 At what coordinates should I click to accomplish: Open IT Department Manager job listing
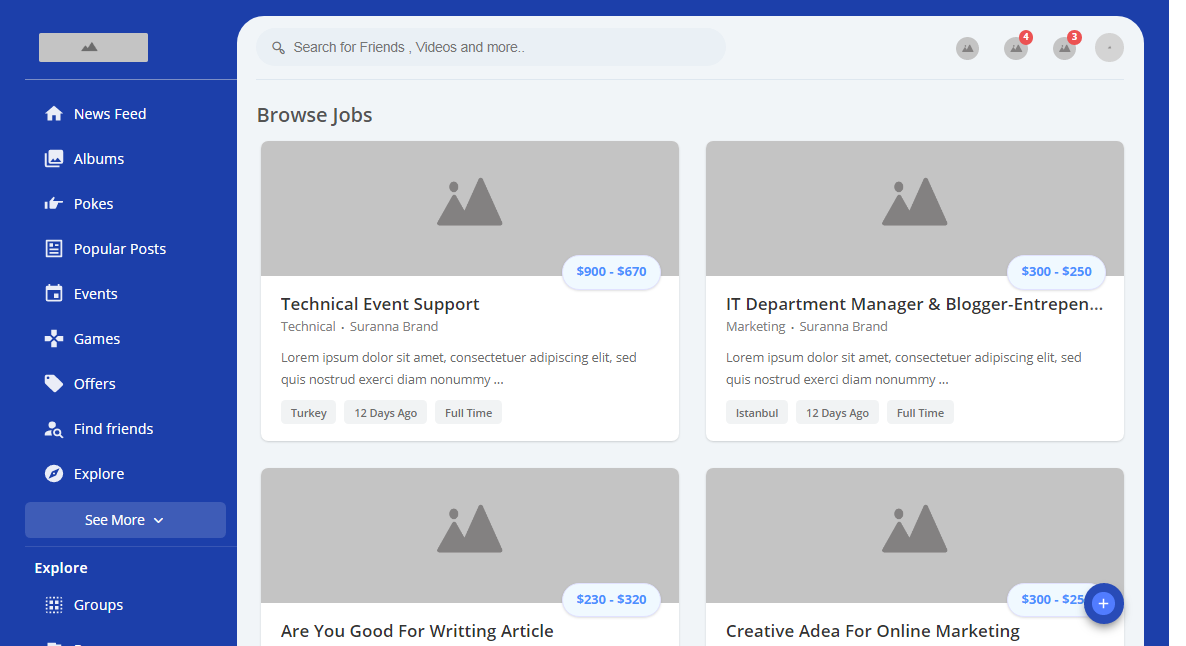pyautogui.click(x=914, y=304)
